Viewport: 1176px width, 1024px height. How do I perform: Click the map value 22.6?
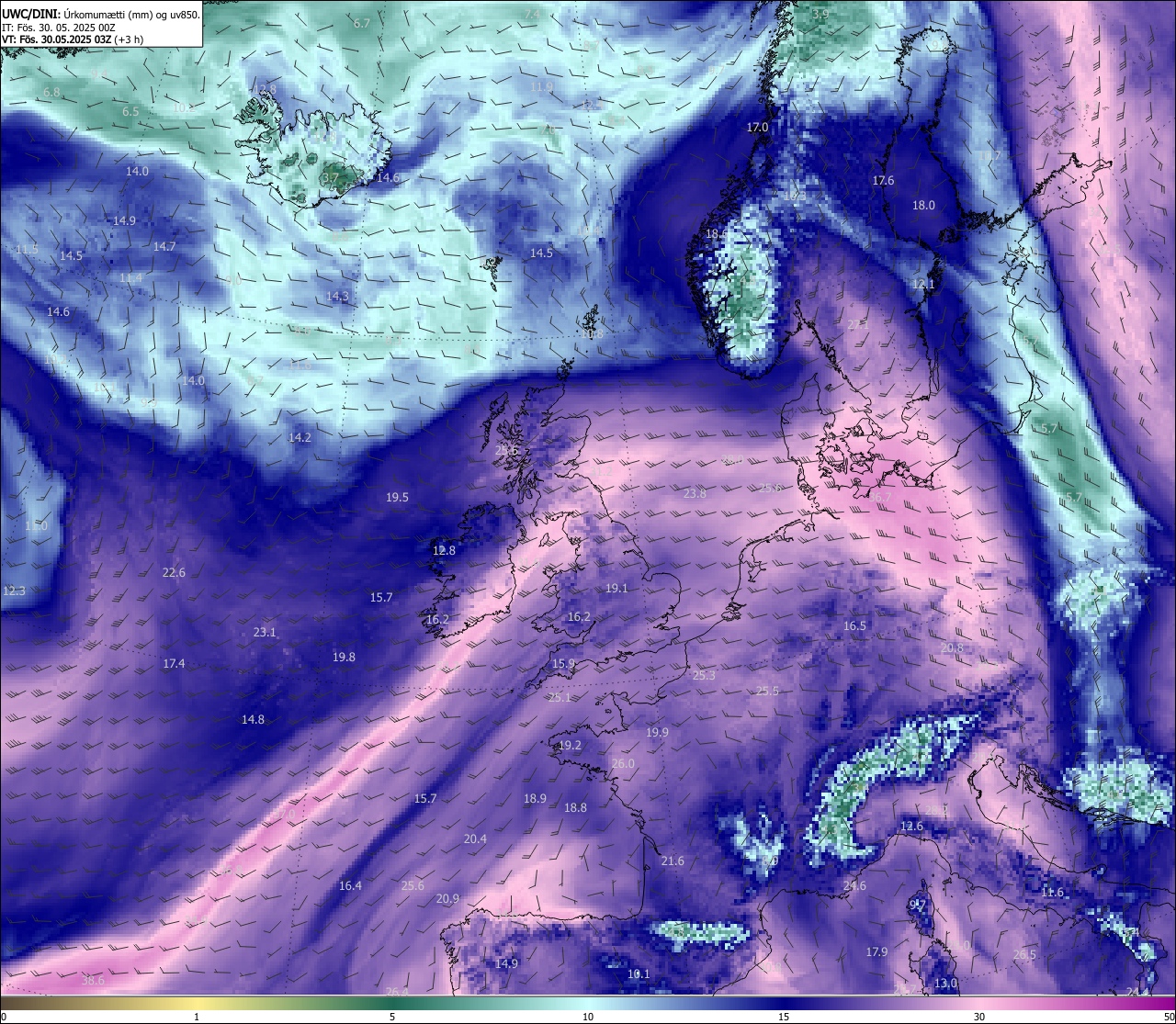click(174, 572)
